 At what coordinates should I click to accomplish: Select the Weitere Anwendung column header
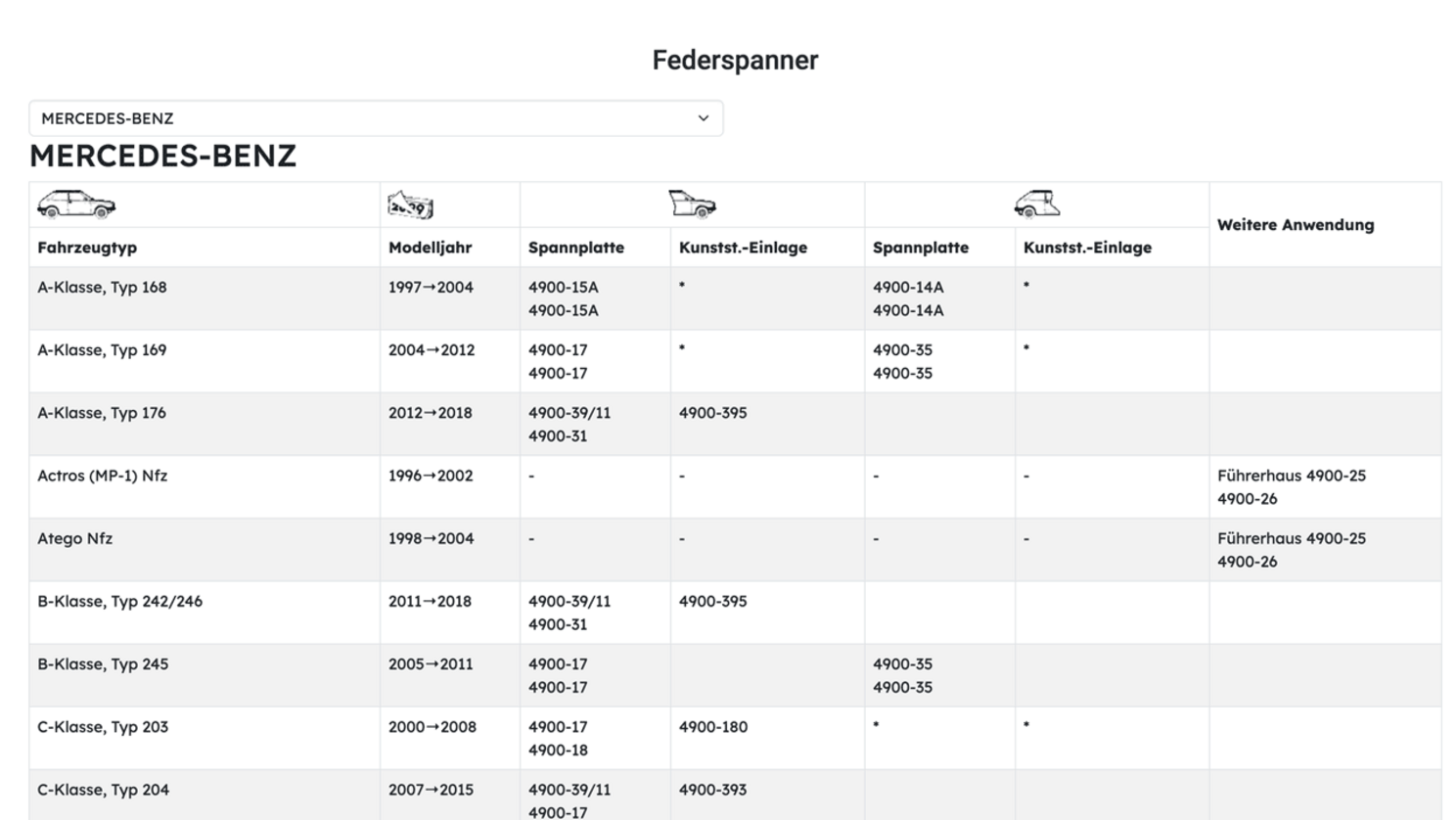pyautogui.click(x=1295, y=225)
